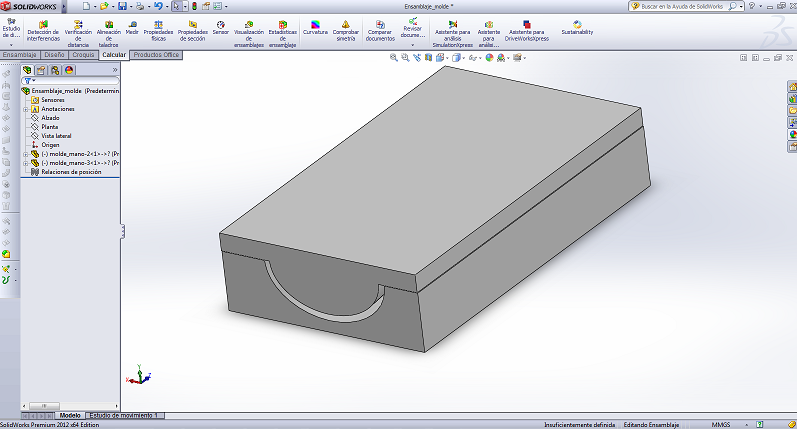The width and height of the screenshot is (797, 429).
Task: Open the Estudio de movimiento 1 tab
Action: coord(124,416)
